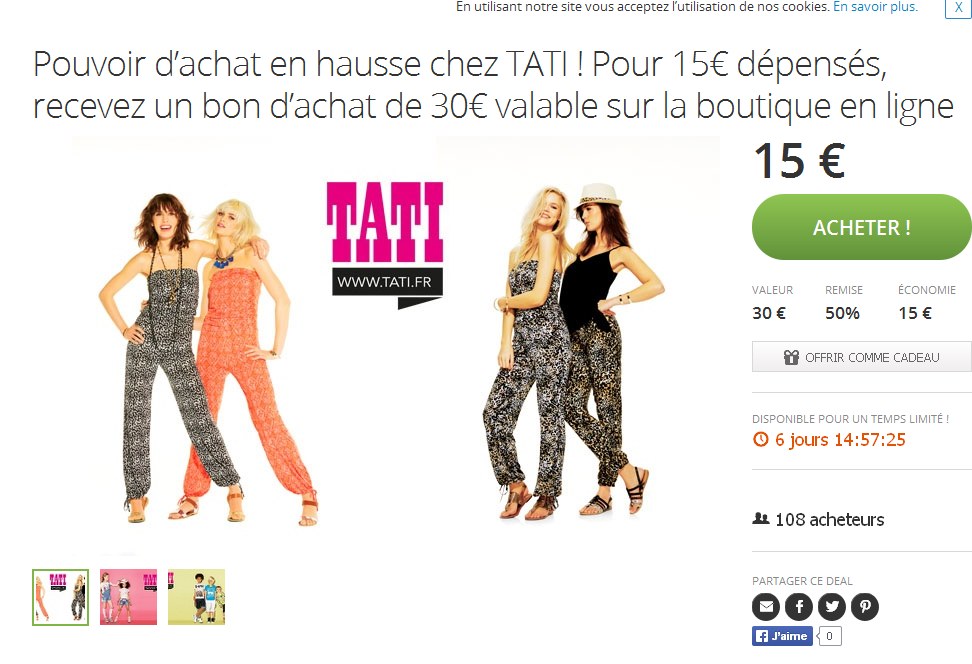
Task: Share this deal by email icon
Action: 766,606
